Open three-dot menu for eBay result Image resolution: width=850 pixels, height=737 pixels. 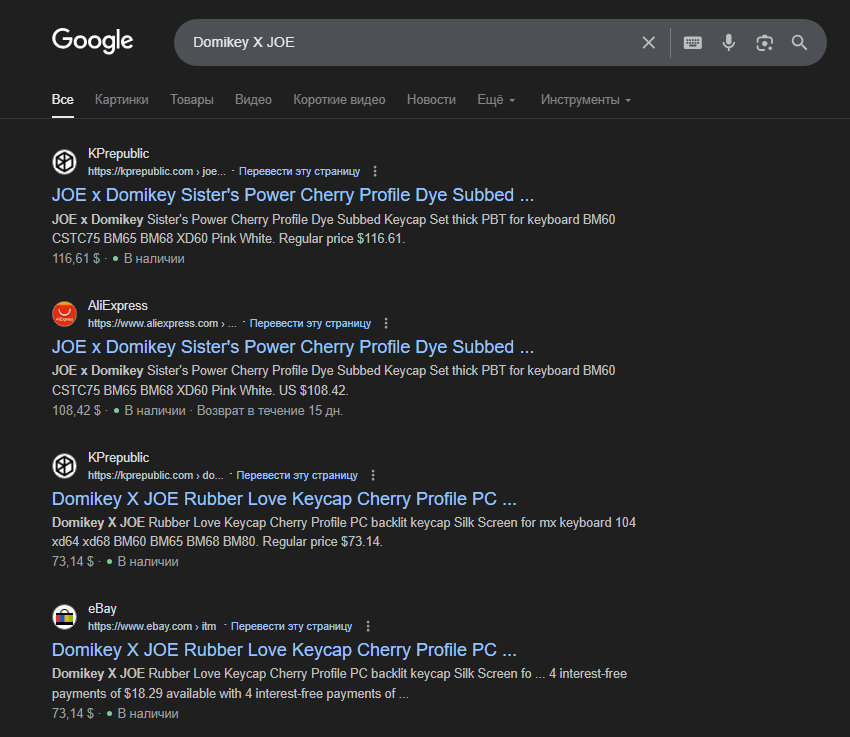[x=368, y=626]
